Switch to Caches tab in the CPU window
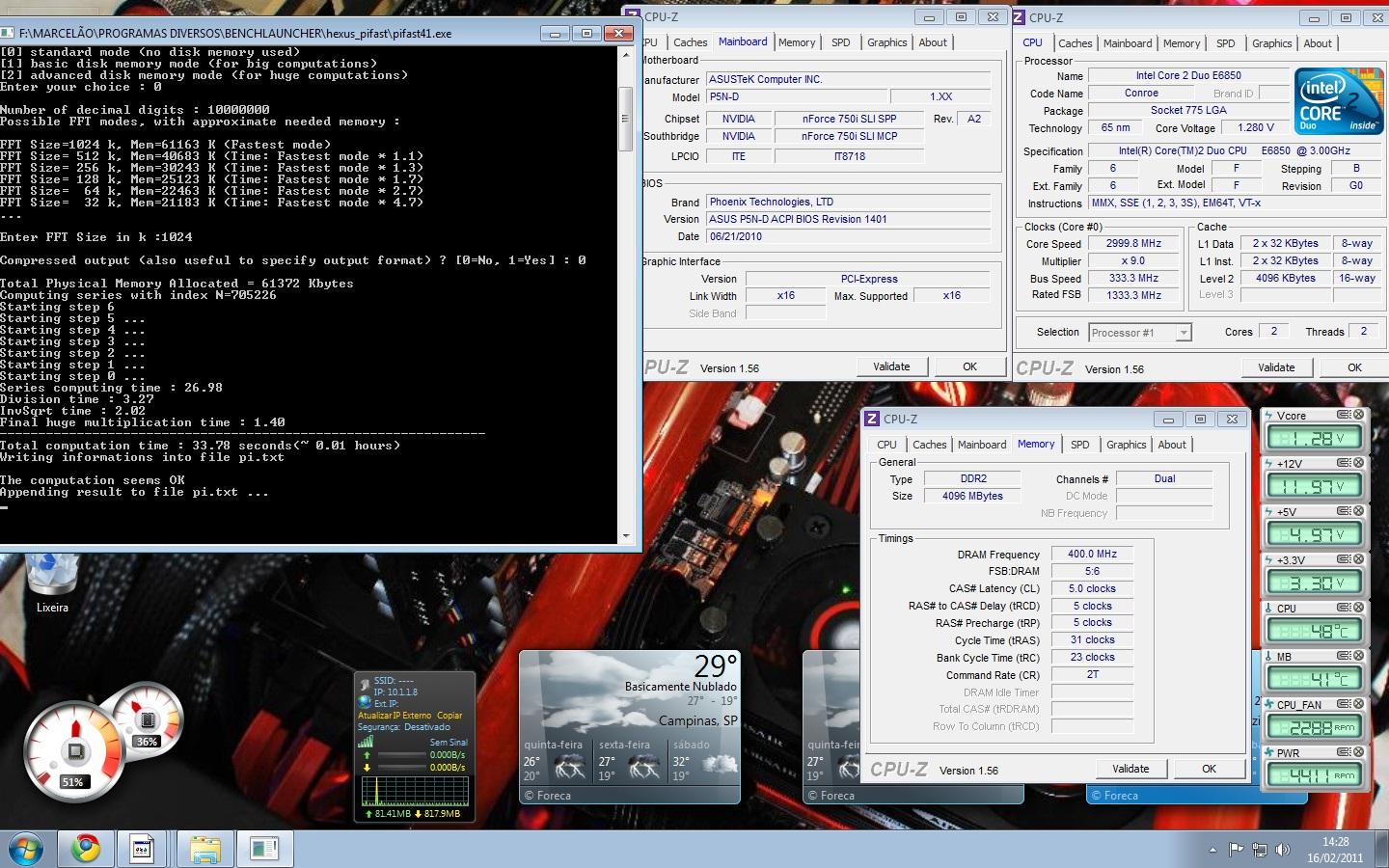 click(x=1075, y=43)
